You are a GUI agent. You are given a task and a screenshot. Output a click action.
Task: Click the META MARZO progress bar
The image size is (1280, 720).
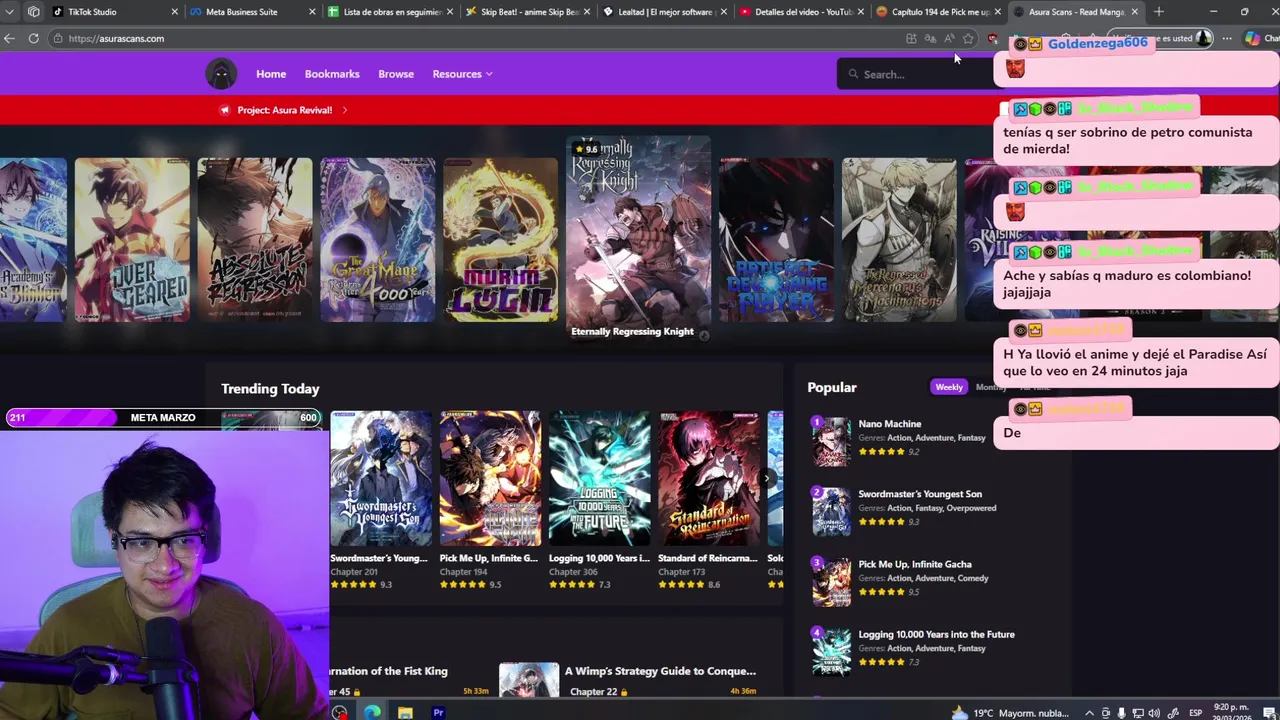coord(163,418)
